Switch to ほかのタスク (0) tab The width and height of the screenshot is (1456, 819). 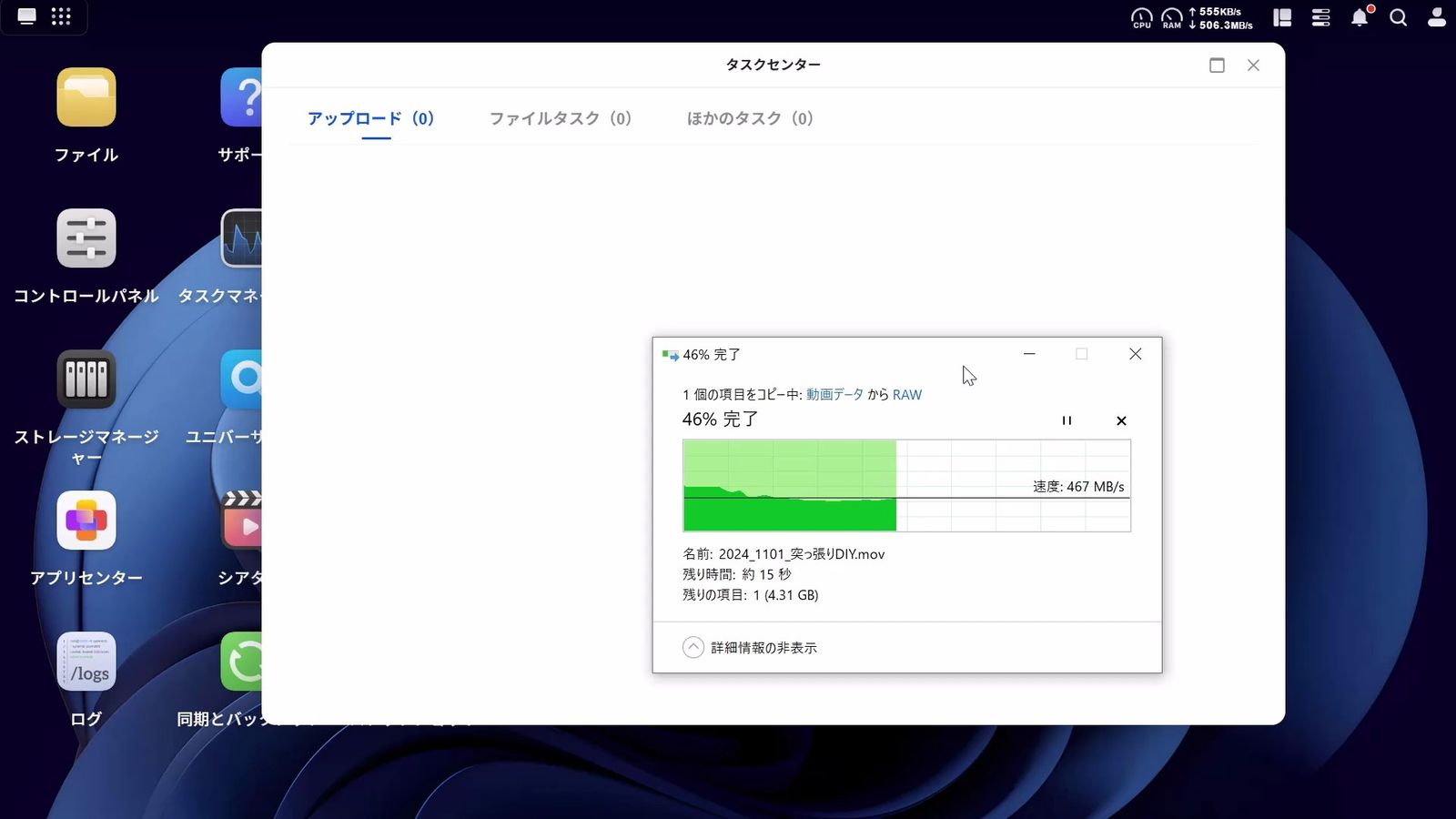(750, 118)
